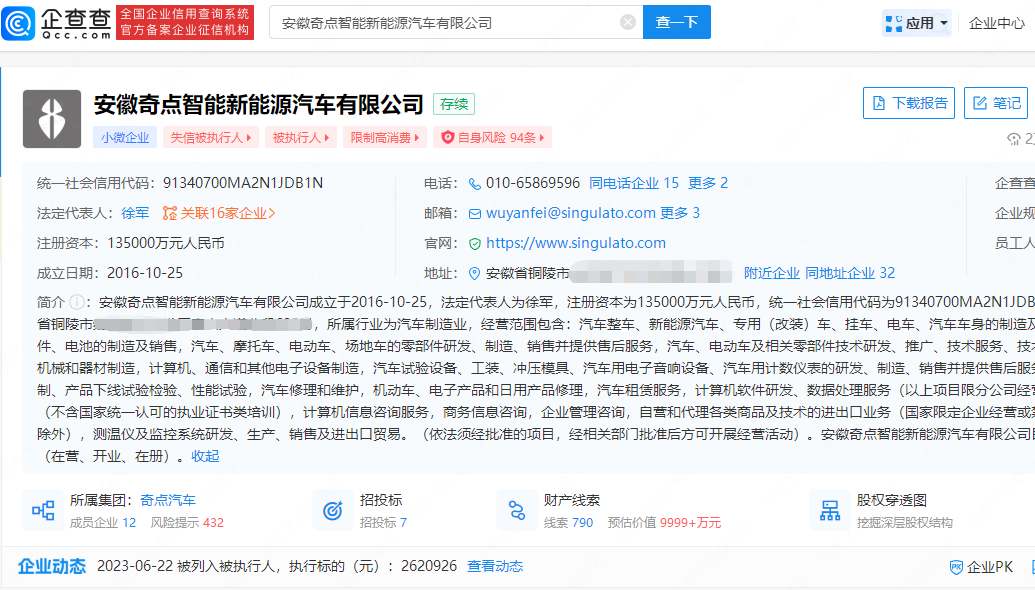Open the 奇点汽车 group link
Viewport: 1035px width, 590px height.
[x=168, y=500]
